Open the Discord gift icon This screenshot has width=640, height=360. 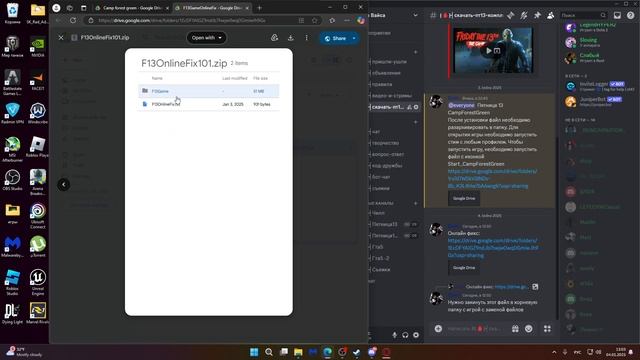pos(515,329)
